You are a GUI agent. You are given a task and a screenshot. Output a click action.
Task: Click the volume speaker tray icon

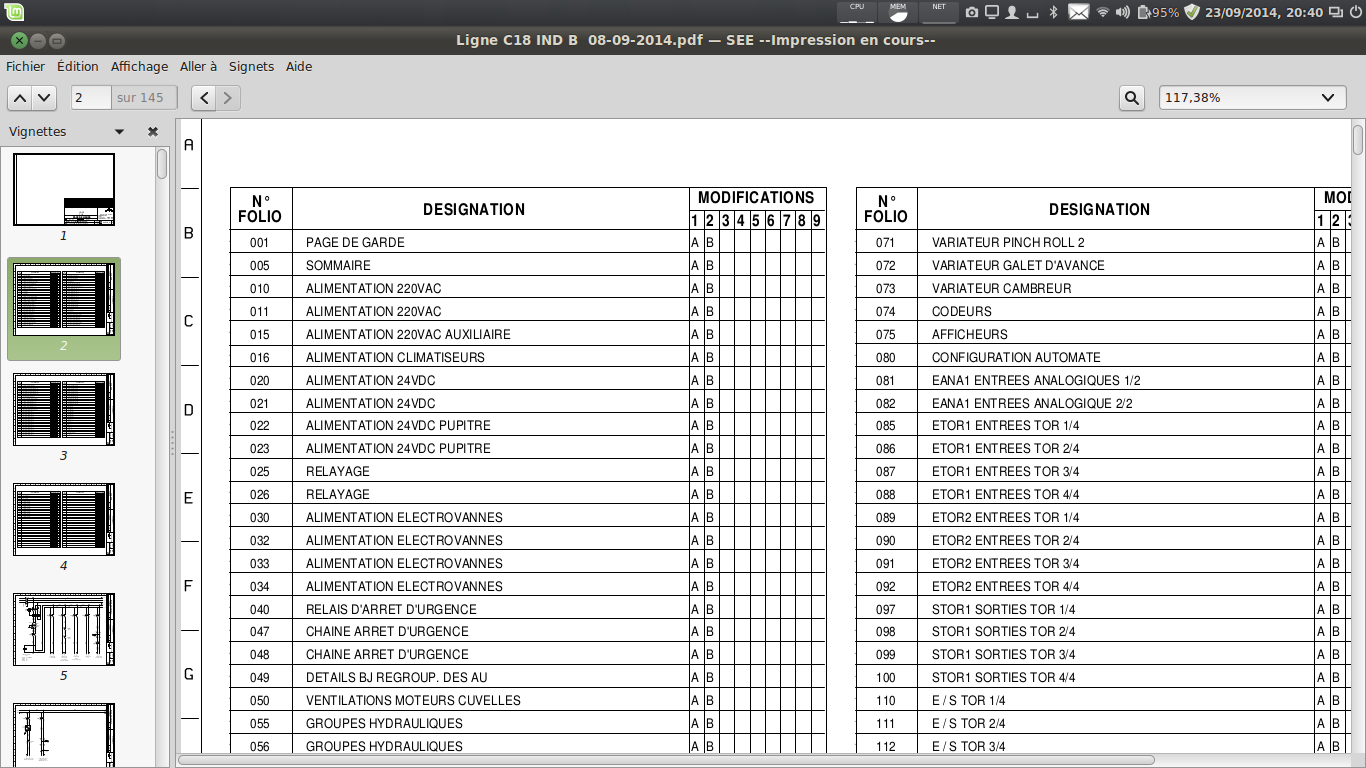click(1123, 12)
